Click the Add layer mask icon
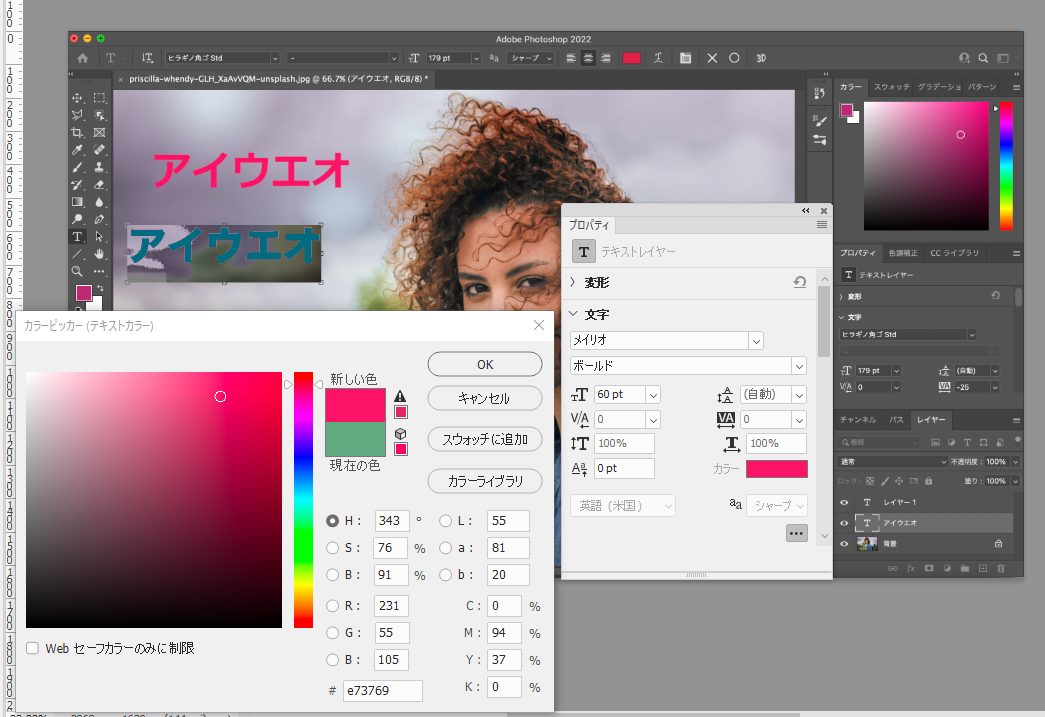 pyautogui.click(x=929, y=568)
